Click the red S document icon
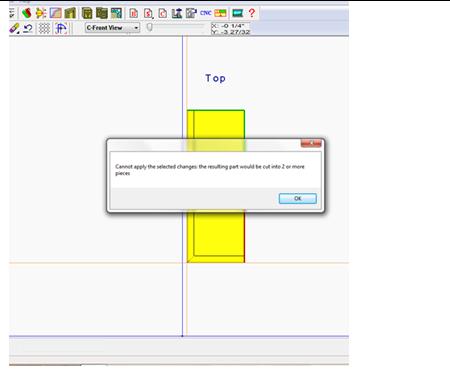Image resolution: width=450 pixels, height=375 pixels. [x=148, y=13]
